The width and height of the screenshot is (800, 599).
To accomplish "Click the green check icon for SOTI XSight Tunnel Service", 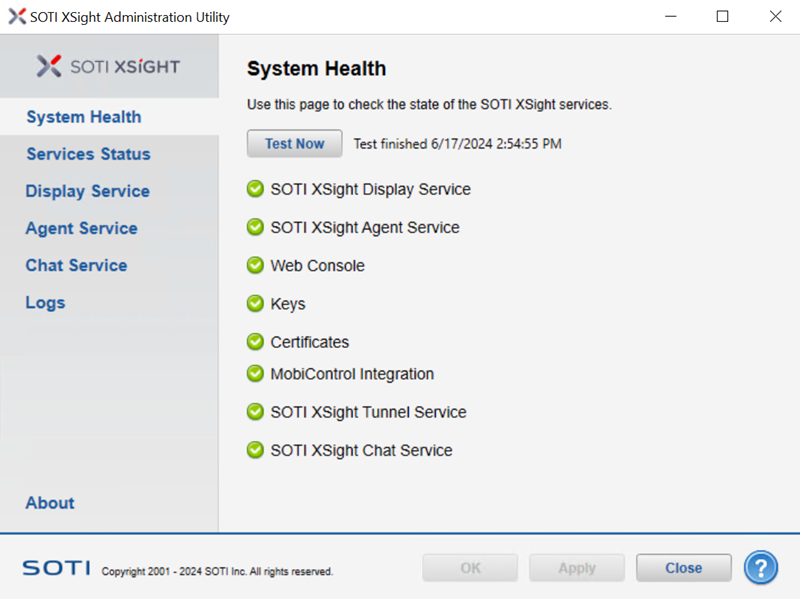I will [255, 412].
